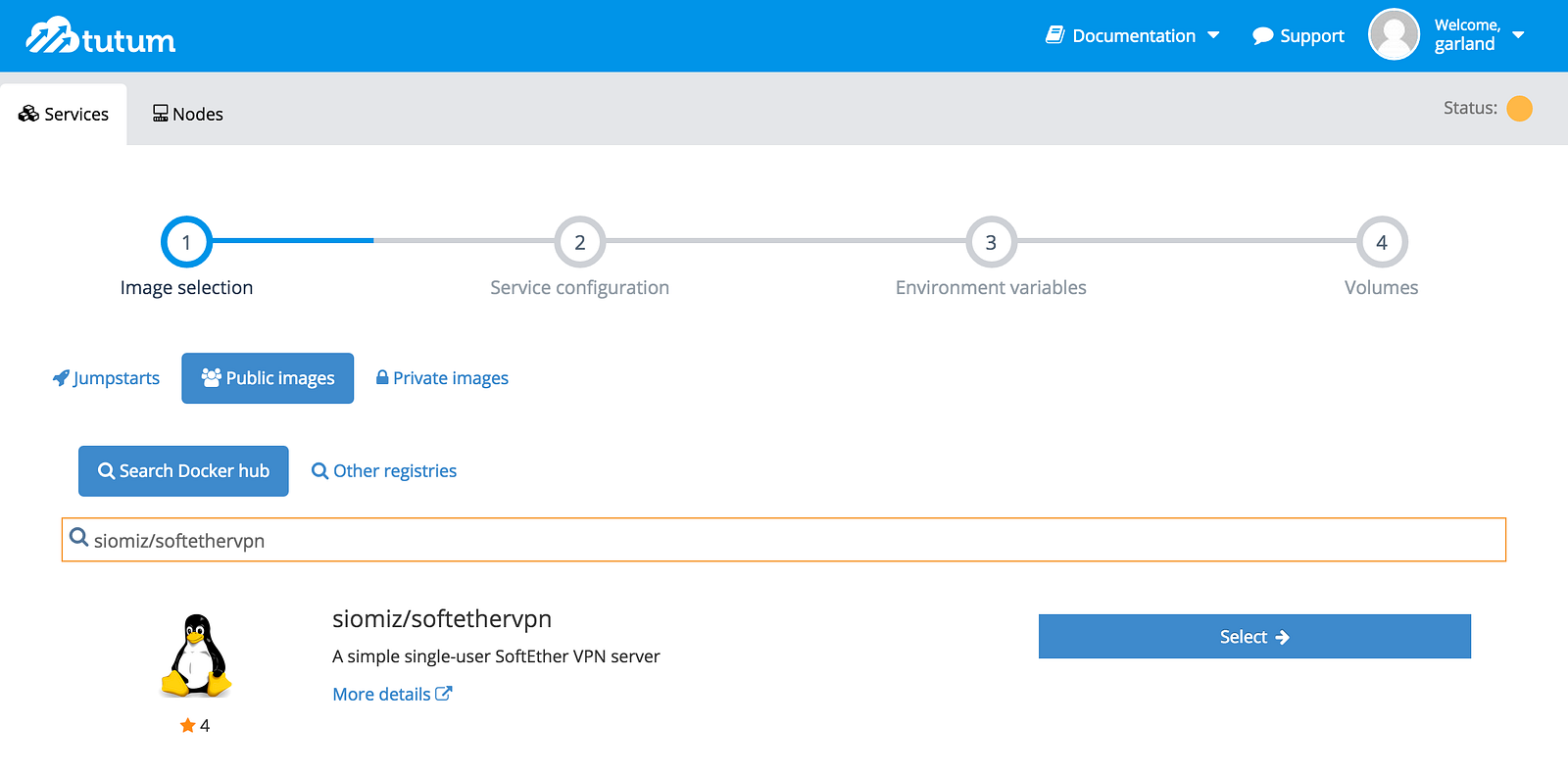This screenshot has height=775, width=1568.
Task: Go to step 4 Volumes
Action: pos(1382,242)
